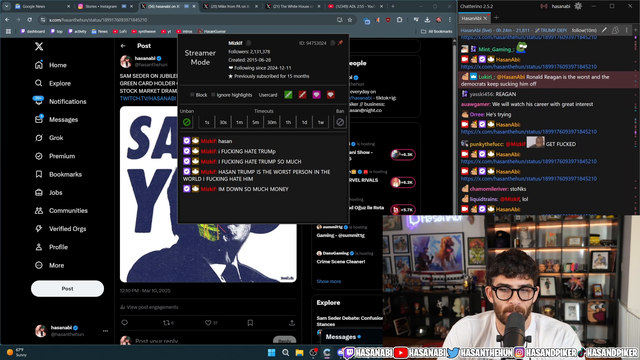Open the Windows Start button
The height and width of the screenshot is (360, 640).
271,352
